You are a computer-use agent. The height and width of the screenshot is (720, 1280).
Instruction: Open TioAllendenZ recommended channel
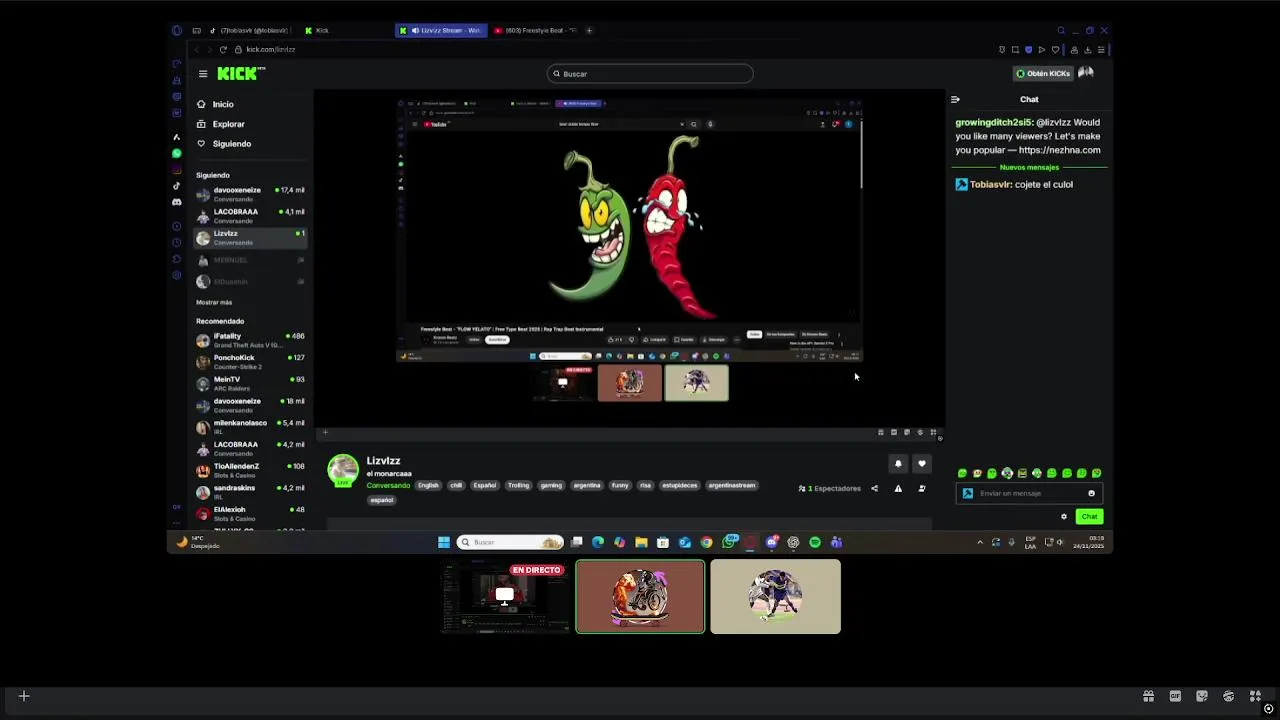click(250, 470)
